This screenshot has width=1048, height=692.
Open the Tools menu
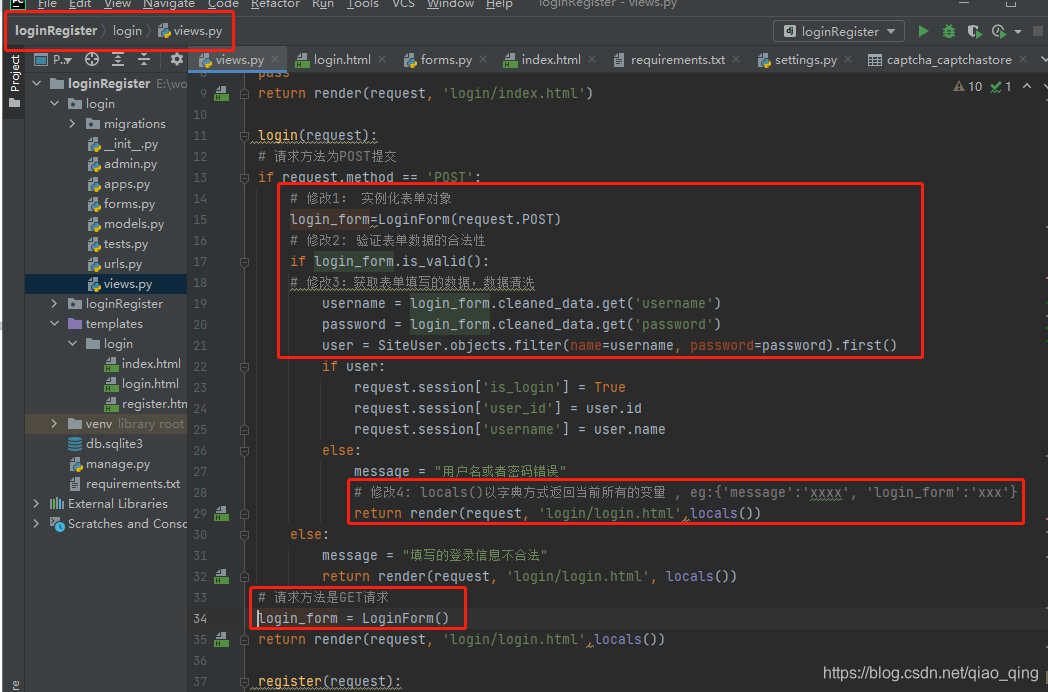363,4
